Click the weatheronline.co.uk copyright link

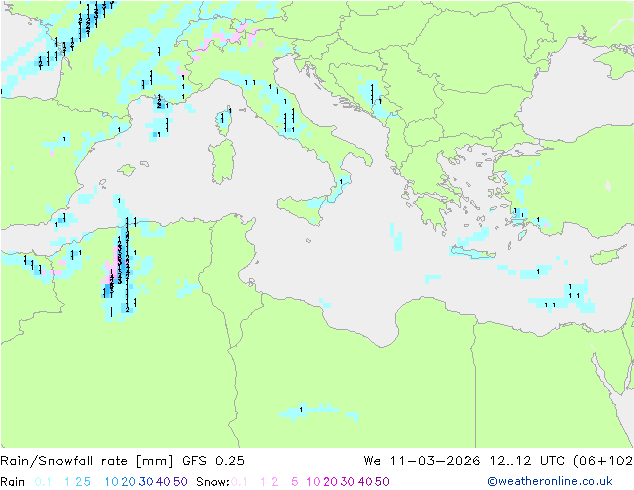point(550,481)
